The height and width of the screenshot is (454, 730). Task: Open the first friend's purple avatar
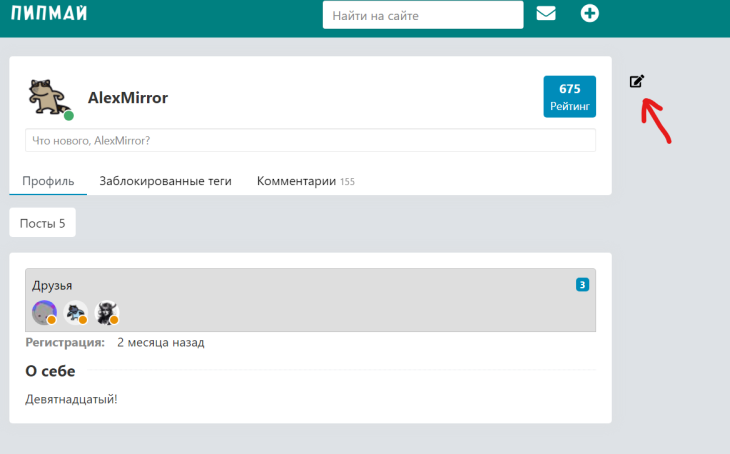44,312
